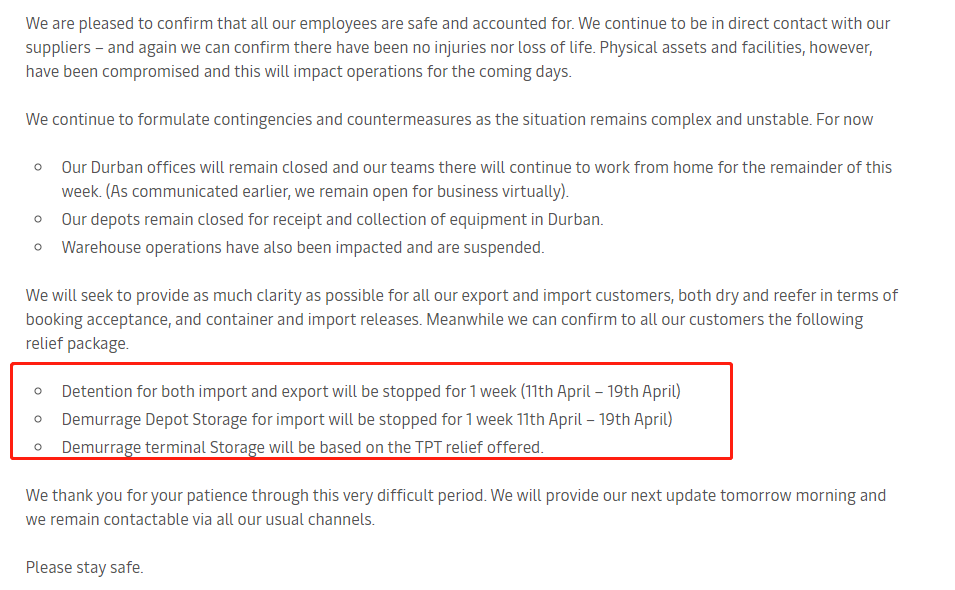Click the text 'relief package.'
Image resolution: width=955 pixels, height=590 pixels.
tap(77, 343)
